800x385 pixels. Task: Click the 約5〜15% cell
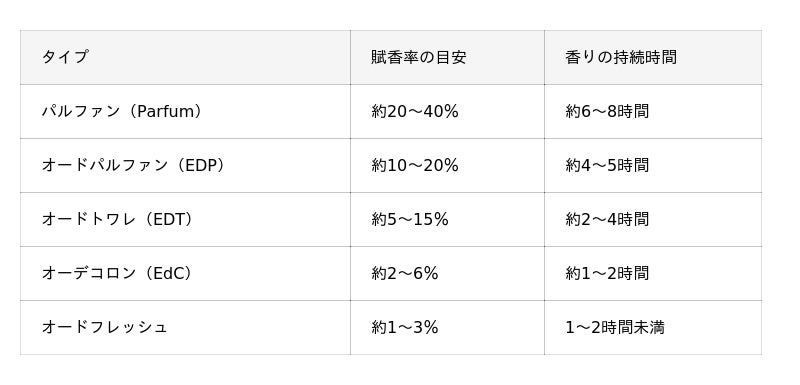(447, 220)
